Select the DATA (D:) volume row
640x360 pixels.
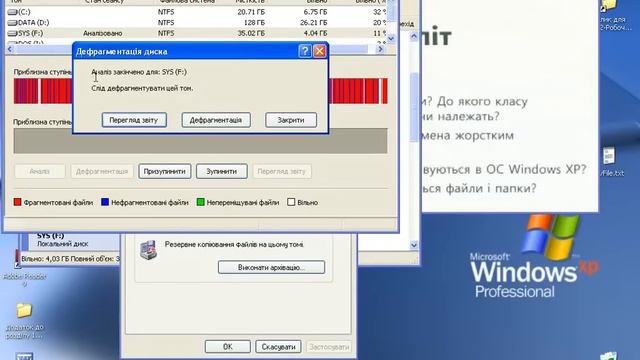click(x=196, y=22)
